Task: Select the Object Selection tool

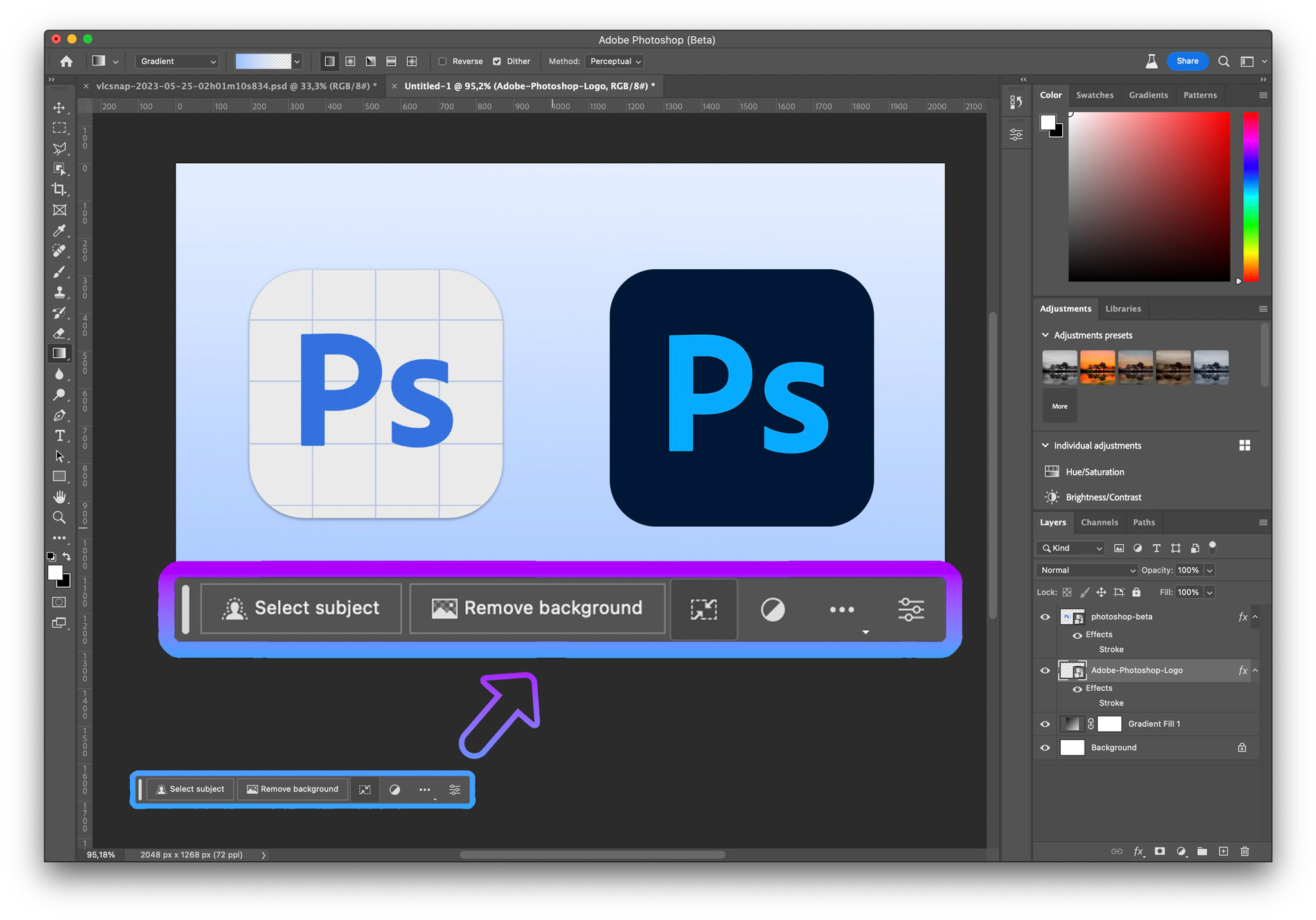Action: pos(59,169)
